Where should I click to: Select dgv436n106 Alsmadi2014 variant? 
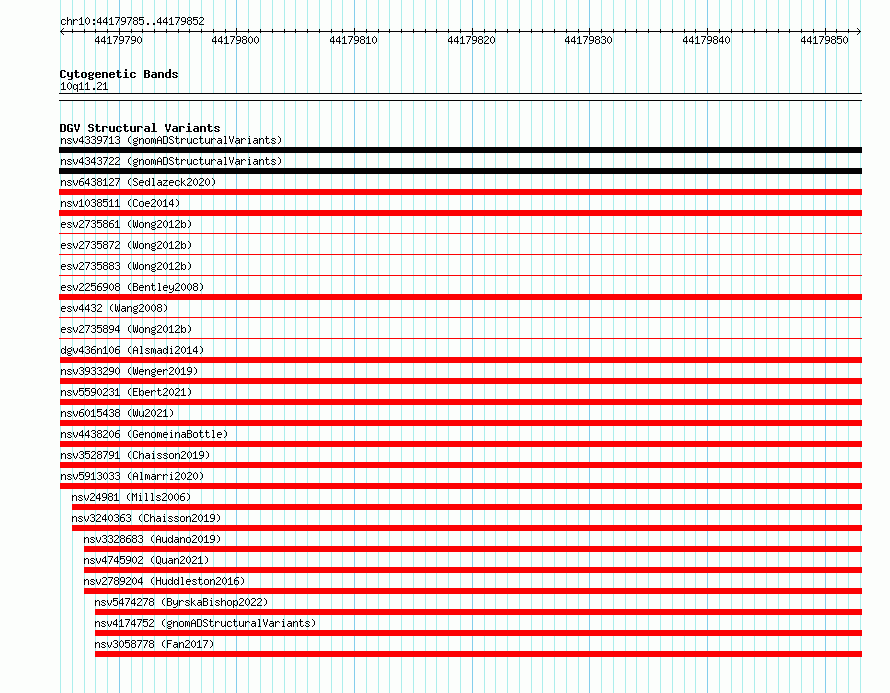coord(132,350)
